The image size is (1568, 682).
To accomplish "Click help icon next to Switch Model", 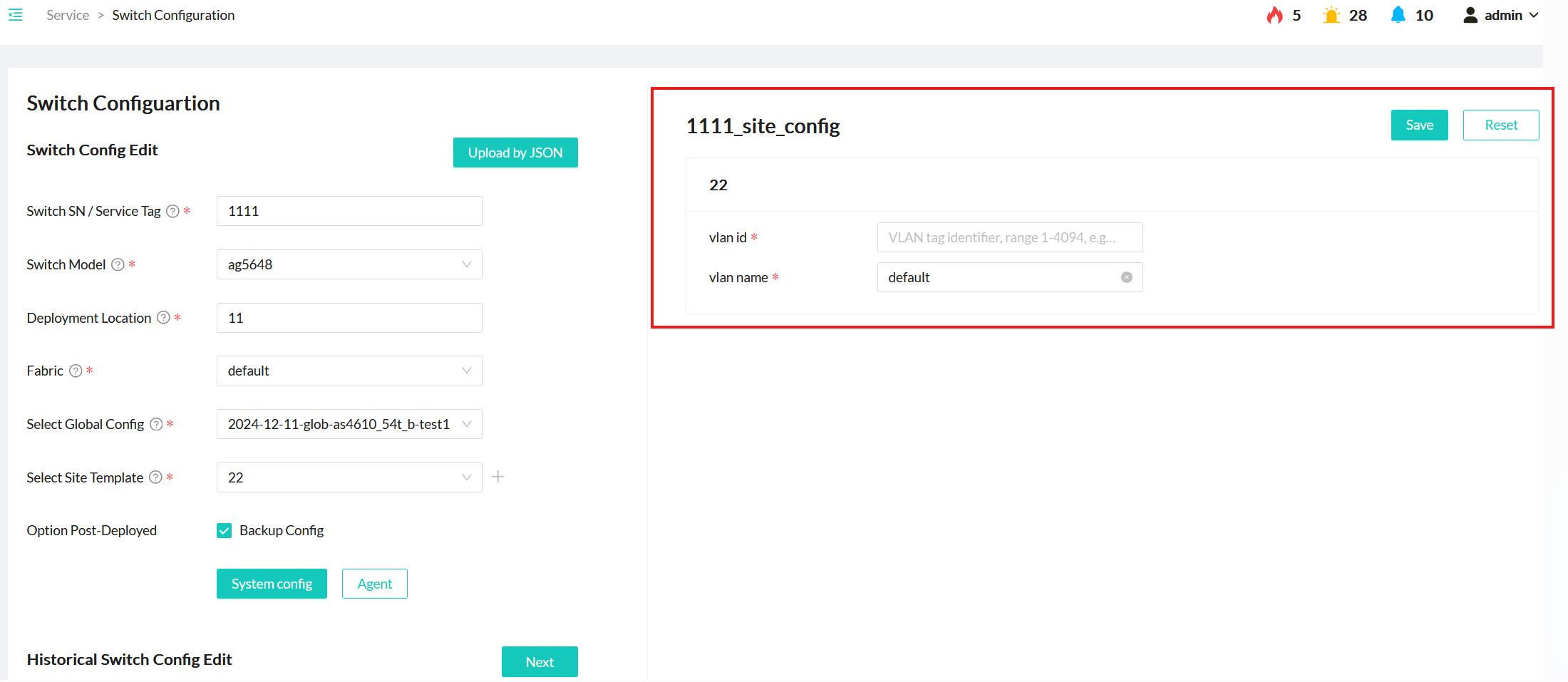I will 118,264.
